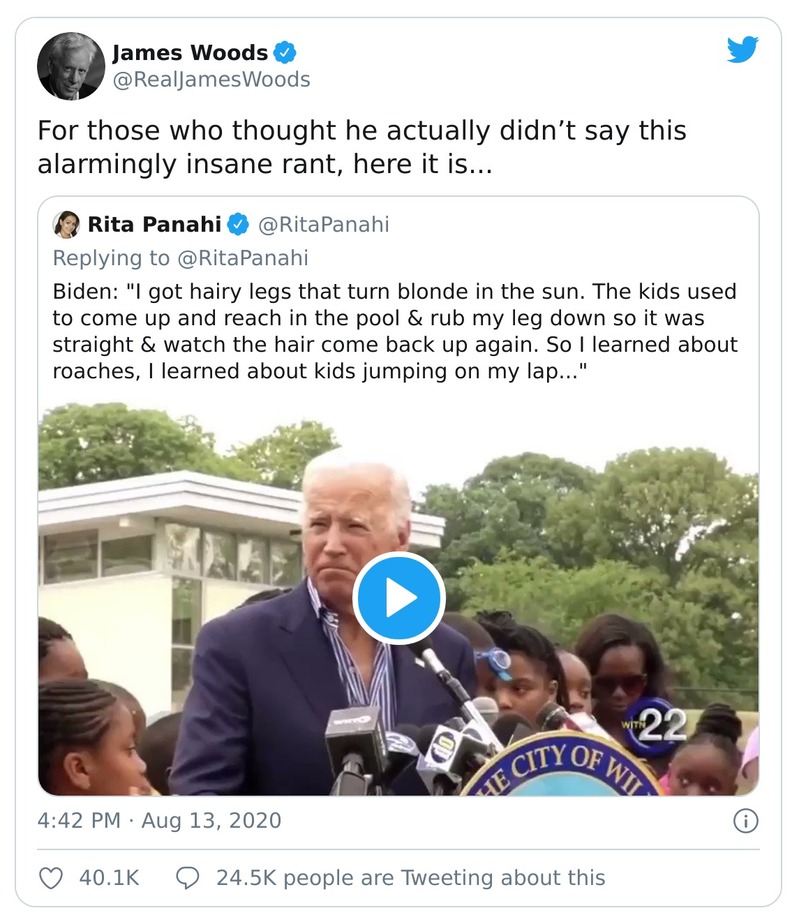The width and height of the screenshot is (799, 922).
Task: Open the 4:42 PM Aug 13, 2020 timestamp
Action: point(159,821)
